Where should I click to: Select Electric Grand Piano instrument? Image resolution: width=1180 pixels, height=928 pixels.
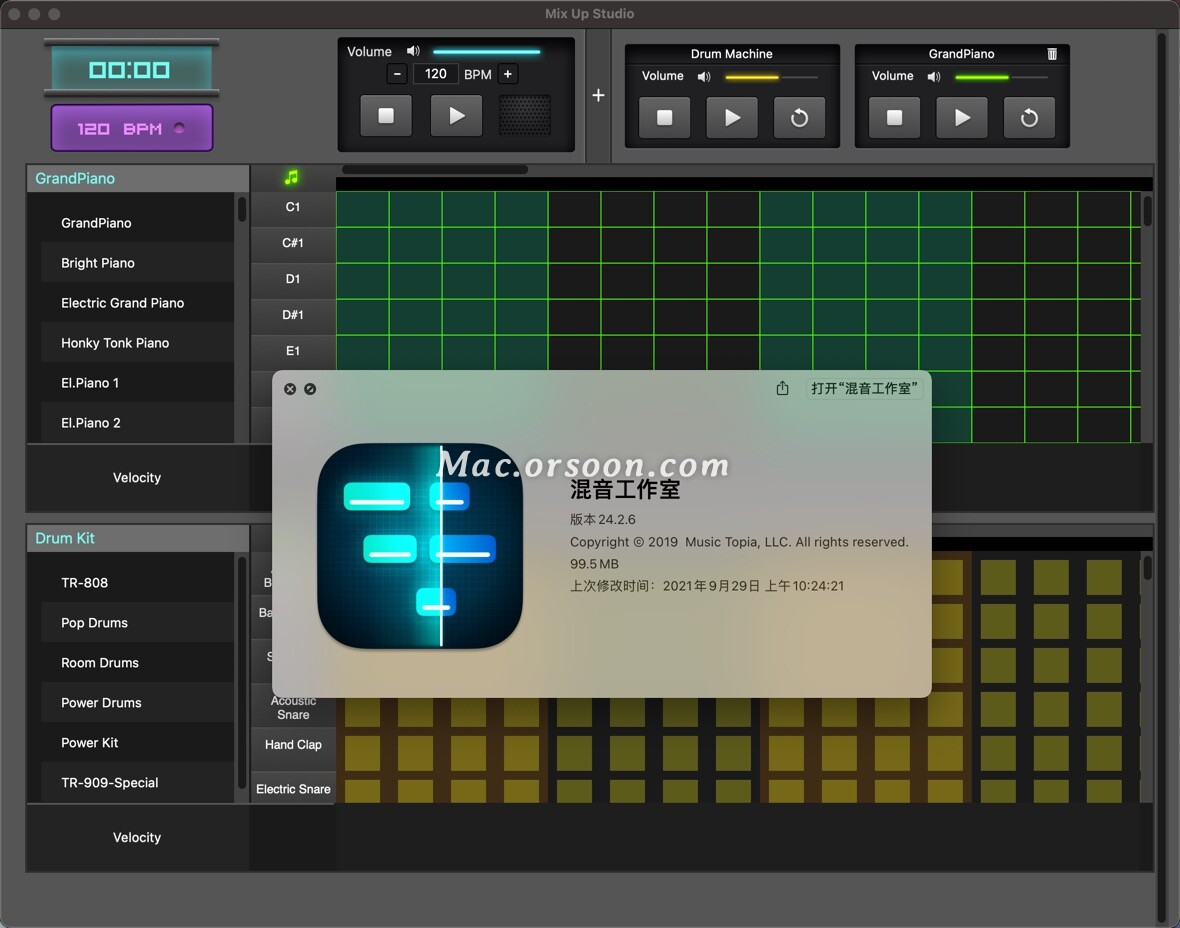coord(137,303)
